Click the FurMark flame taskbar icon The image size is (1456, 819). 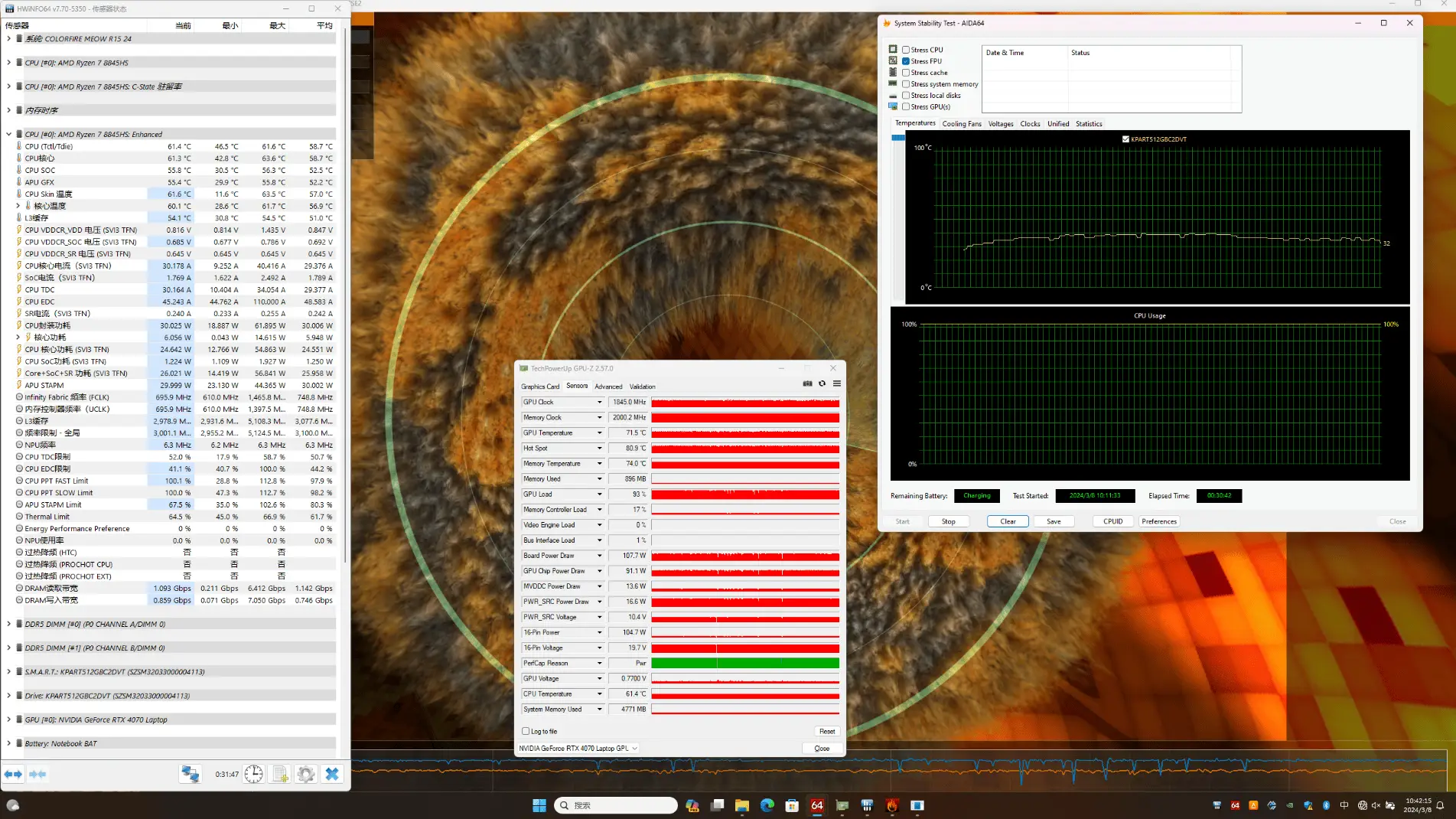(892, 805)
